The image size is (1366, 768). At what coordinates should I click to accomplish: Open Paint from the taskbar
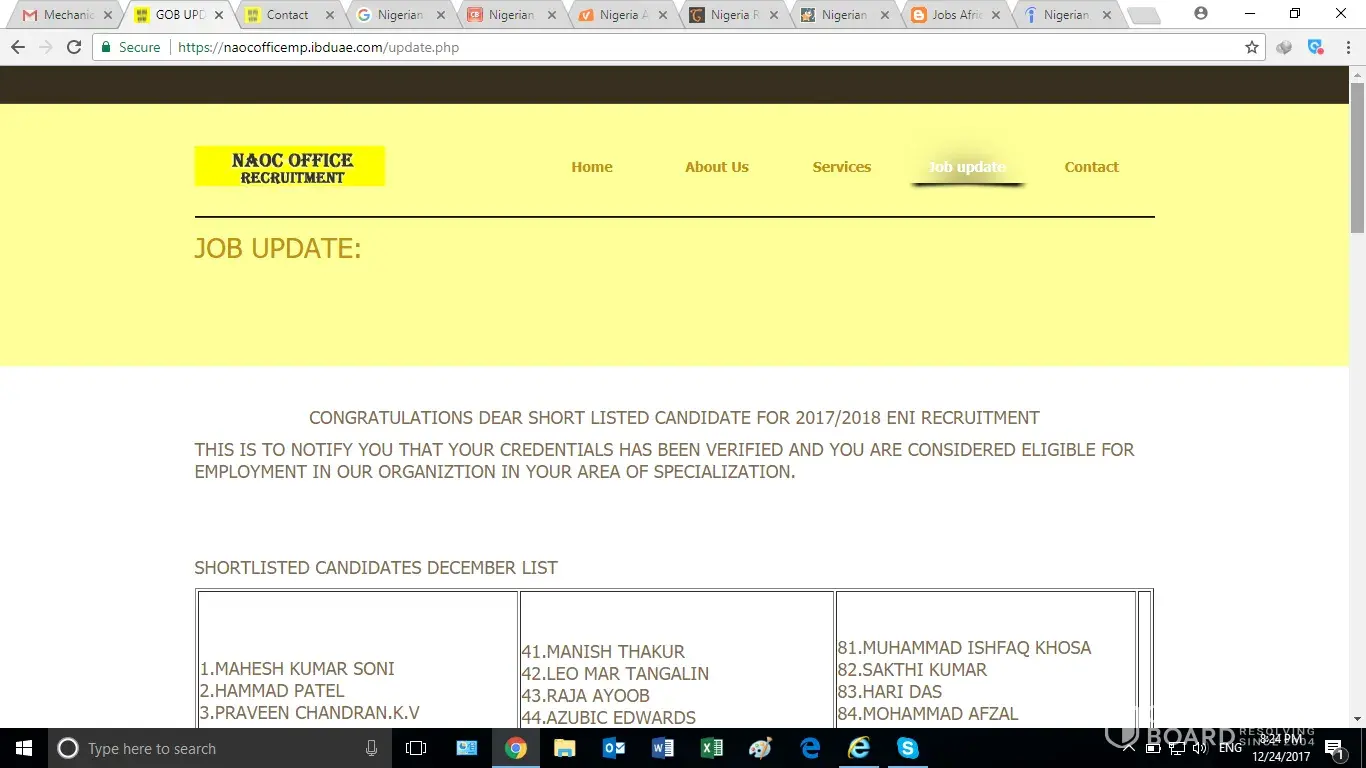(x=761, y=748)
